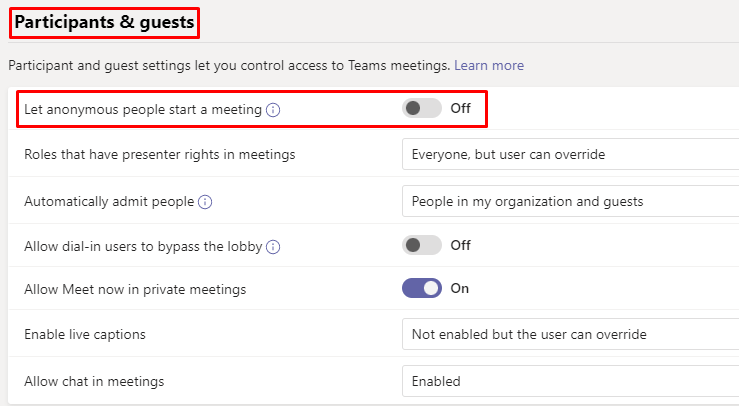
Task: Click 'Allow Meet now in private meetings' label
Action: pos(134,289)
